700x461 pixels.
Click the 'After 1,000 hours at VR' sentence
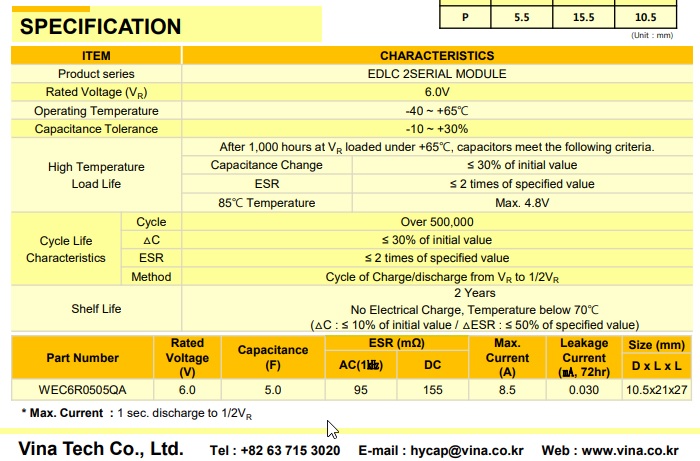pyautogui.click(x=437, y=147)
